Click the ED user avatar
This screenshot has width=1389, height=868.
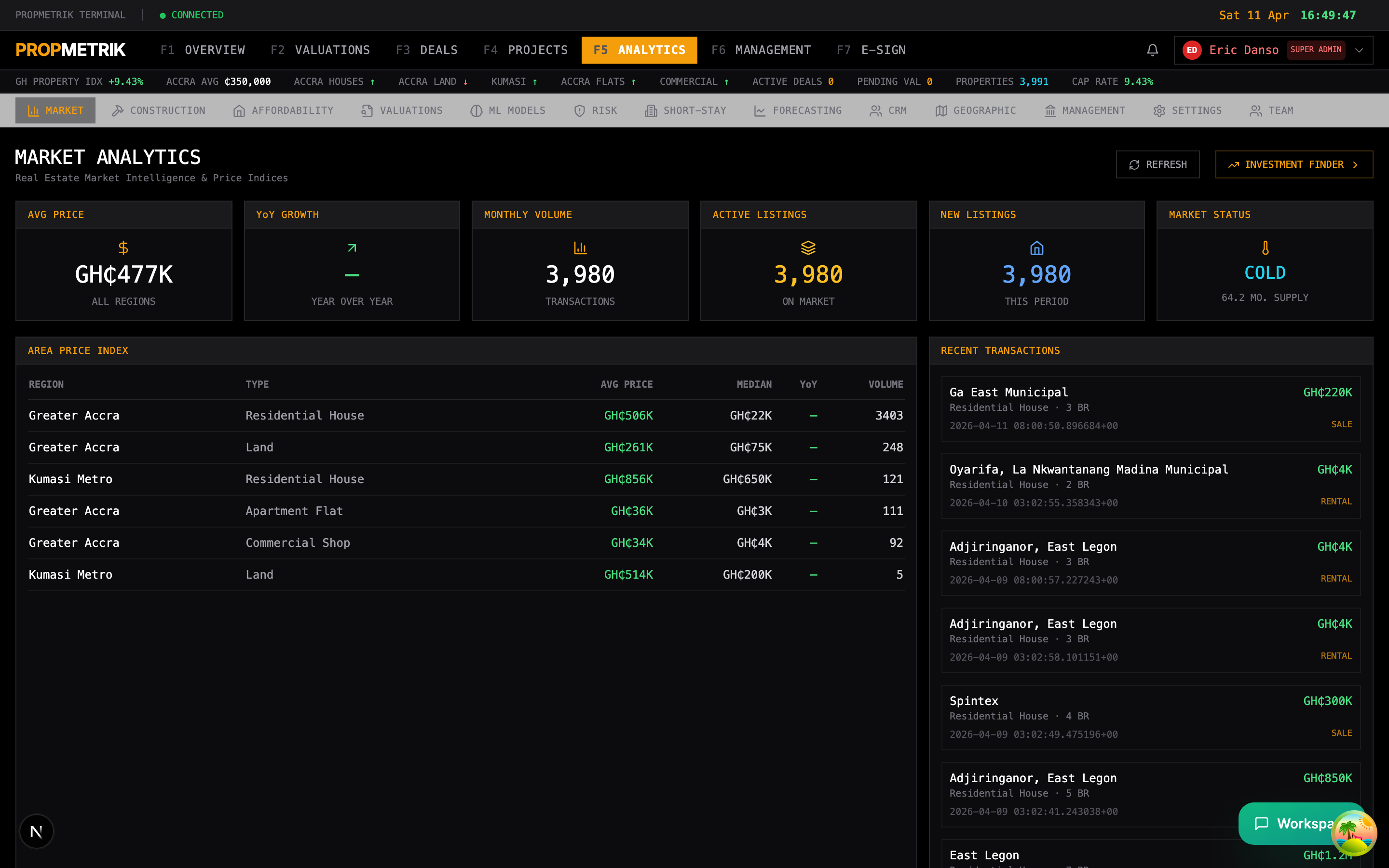[x=1192, y=50]
